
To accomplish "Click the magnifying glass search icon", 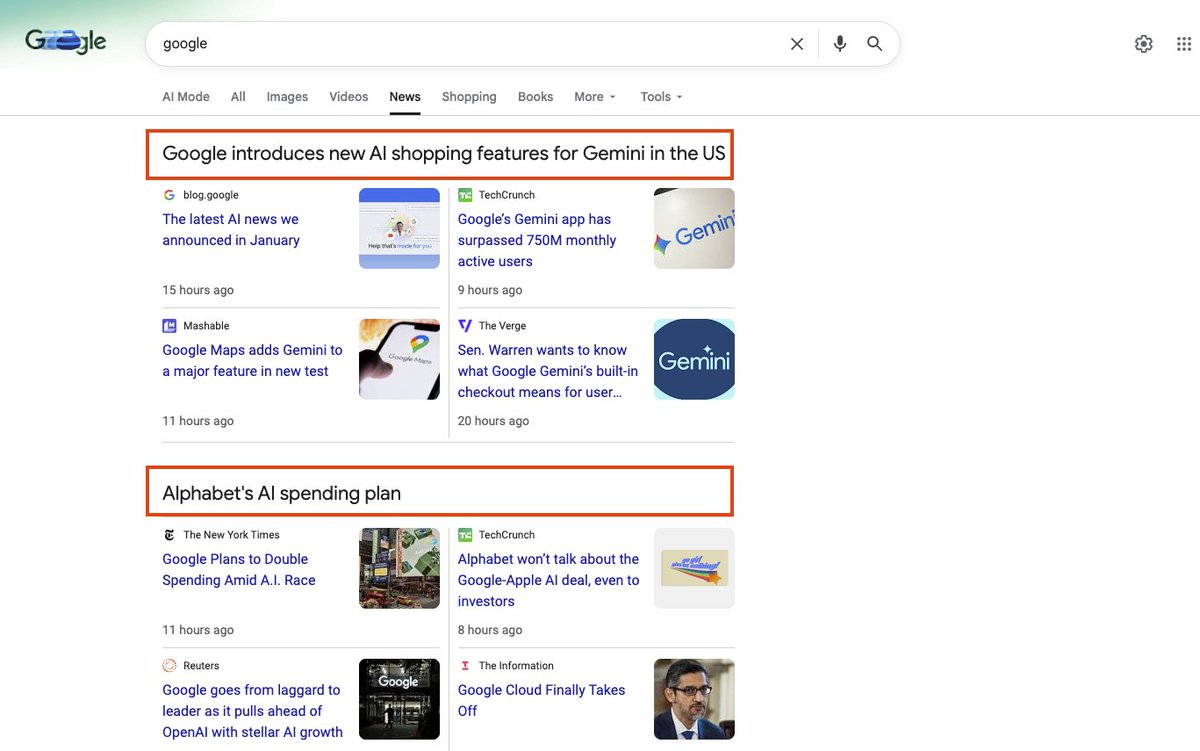I will tap(875, 44).
